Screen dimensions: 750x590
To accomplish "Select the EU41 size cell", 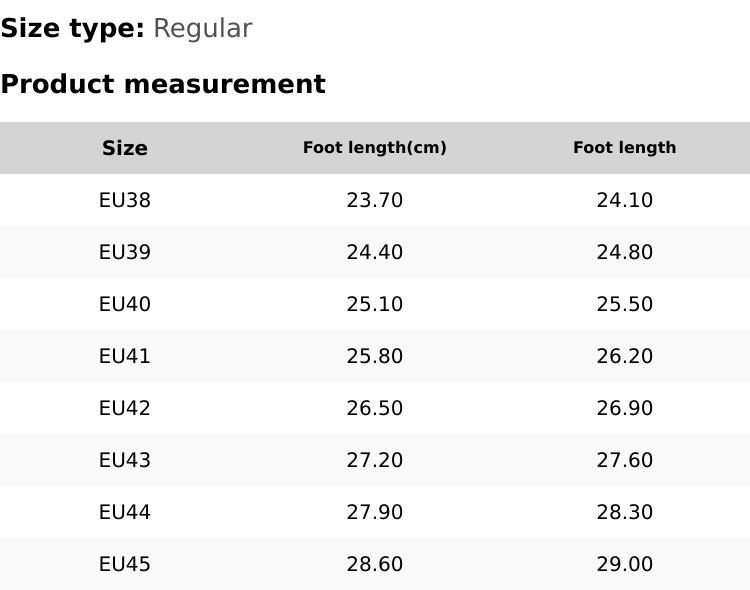I will [x=125, y=356].
